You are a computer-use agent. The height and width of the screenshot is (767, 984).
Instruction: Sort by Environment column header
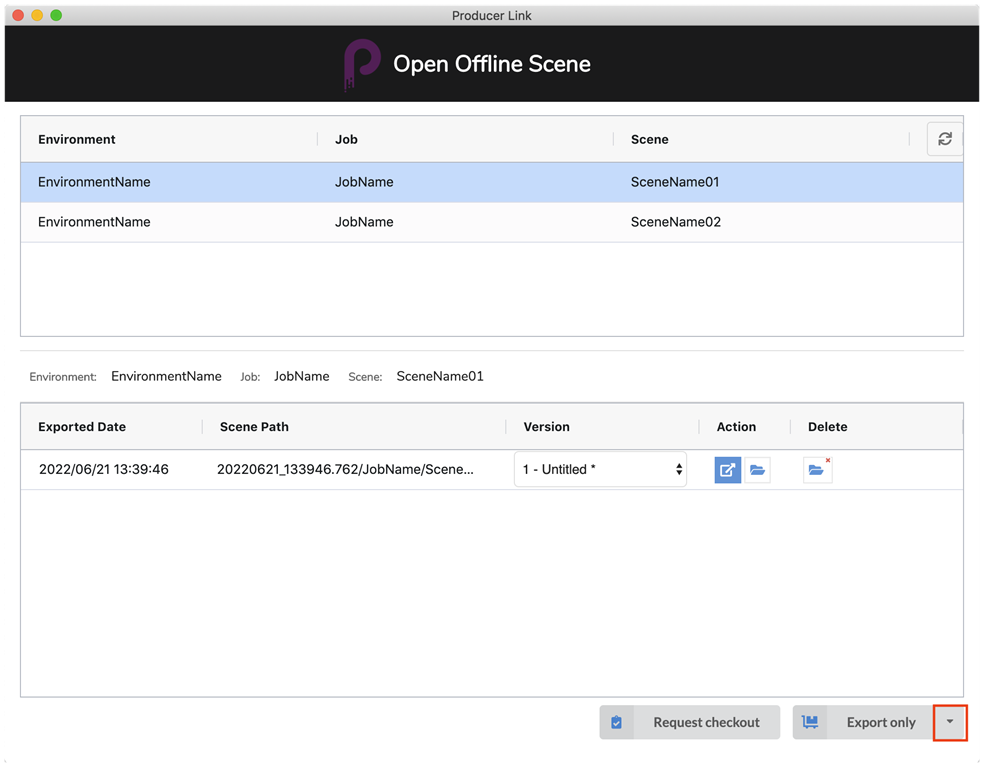click(x=77, y=139)
